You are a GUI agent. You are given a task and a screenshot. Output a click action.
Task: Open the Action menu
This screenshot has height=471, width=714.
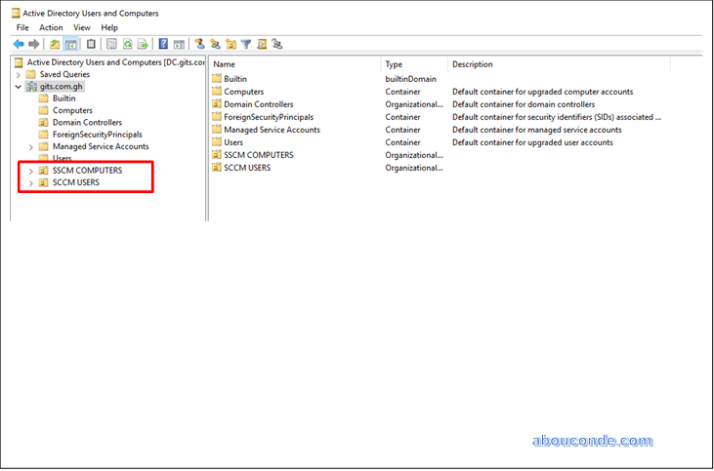click(x=51, y=28)
